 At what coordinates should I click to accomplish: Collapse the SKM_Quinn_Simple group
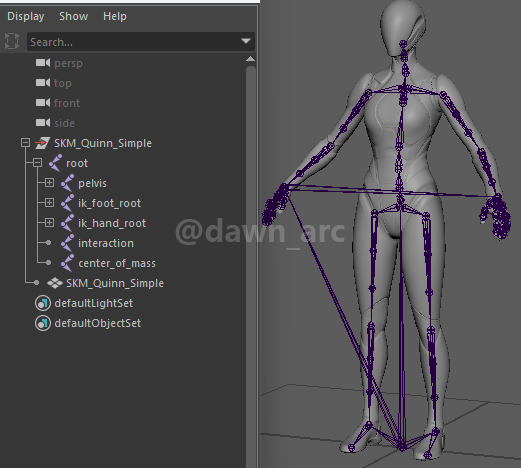25,143
